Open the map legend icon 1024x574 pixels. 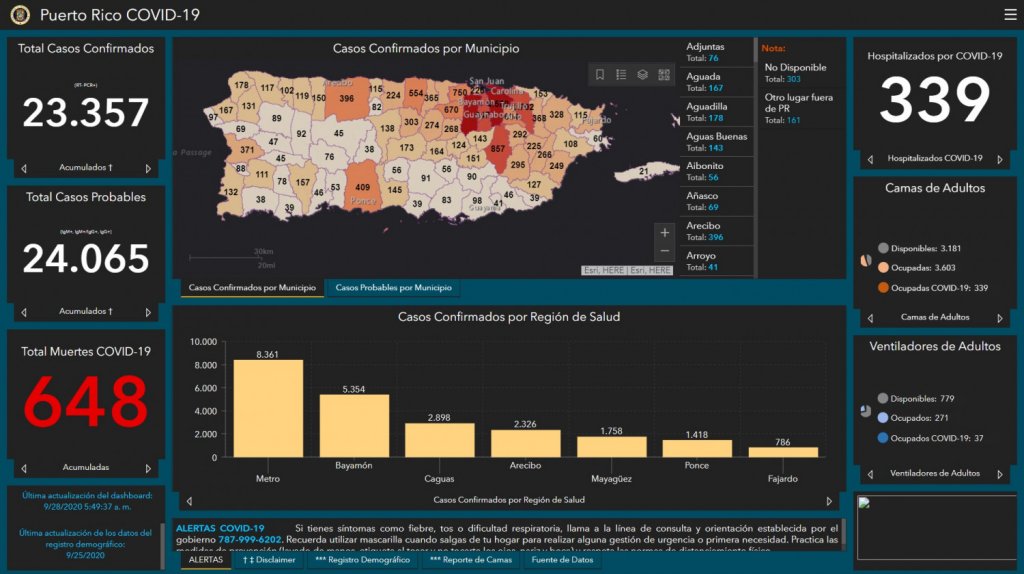coord(621,75)
